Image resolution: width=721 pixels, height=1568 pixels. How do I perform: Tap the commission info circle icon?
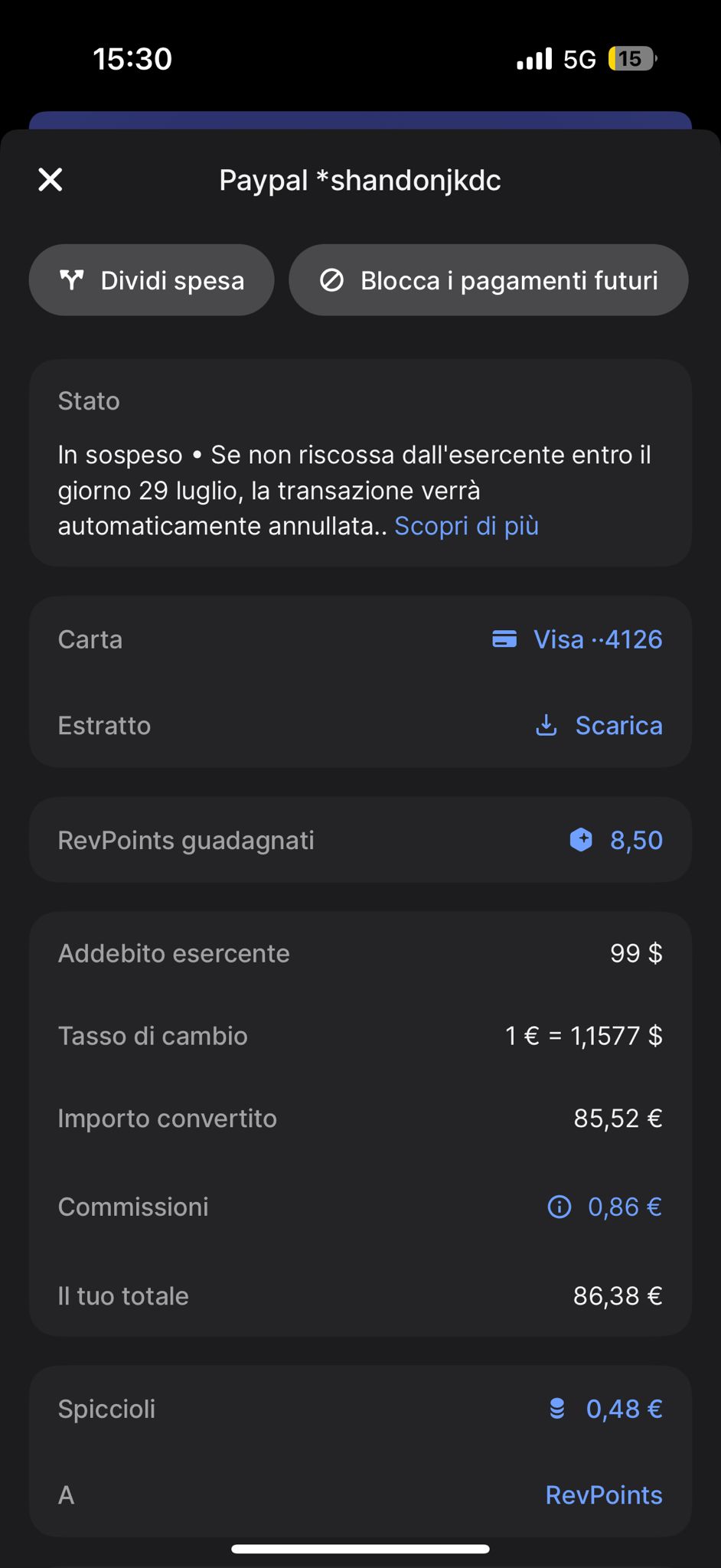coord(560,1207)
